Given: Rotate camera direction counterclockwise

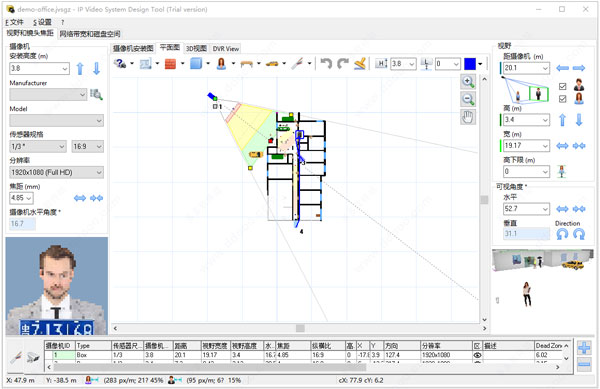Looking at the screenshot, I should tap(562, 234).
